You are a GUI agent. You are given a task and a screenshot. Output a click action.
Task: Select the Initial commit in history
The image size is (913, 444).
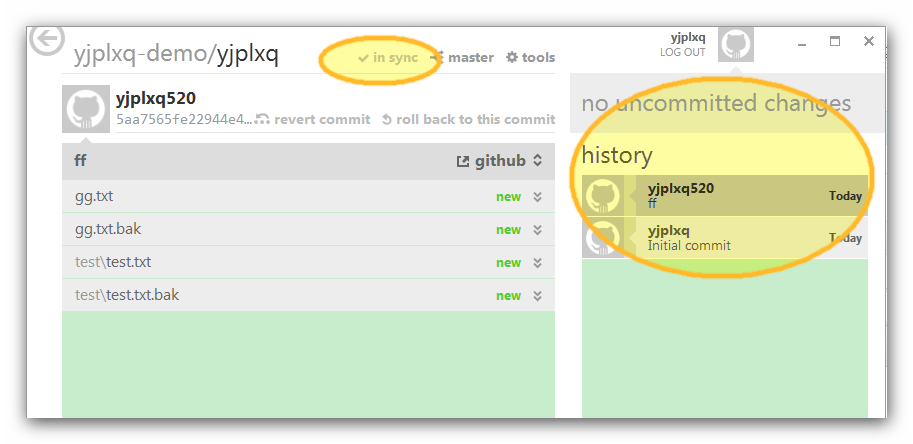pos(725,237)
